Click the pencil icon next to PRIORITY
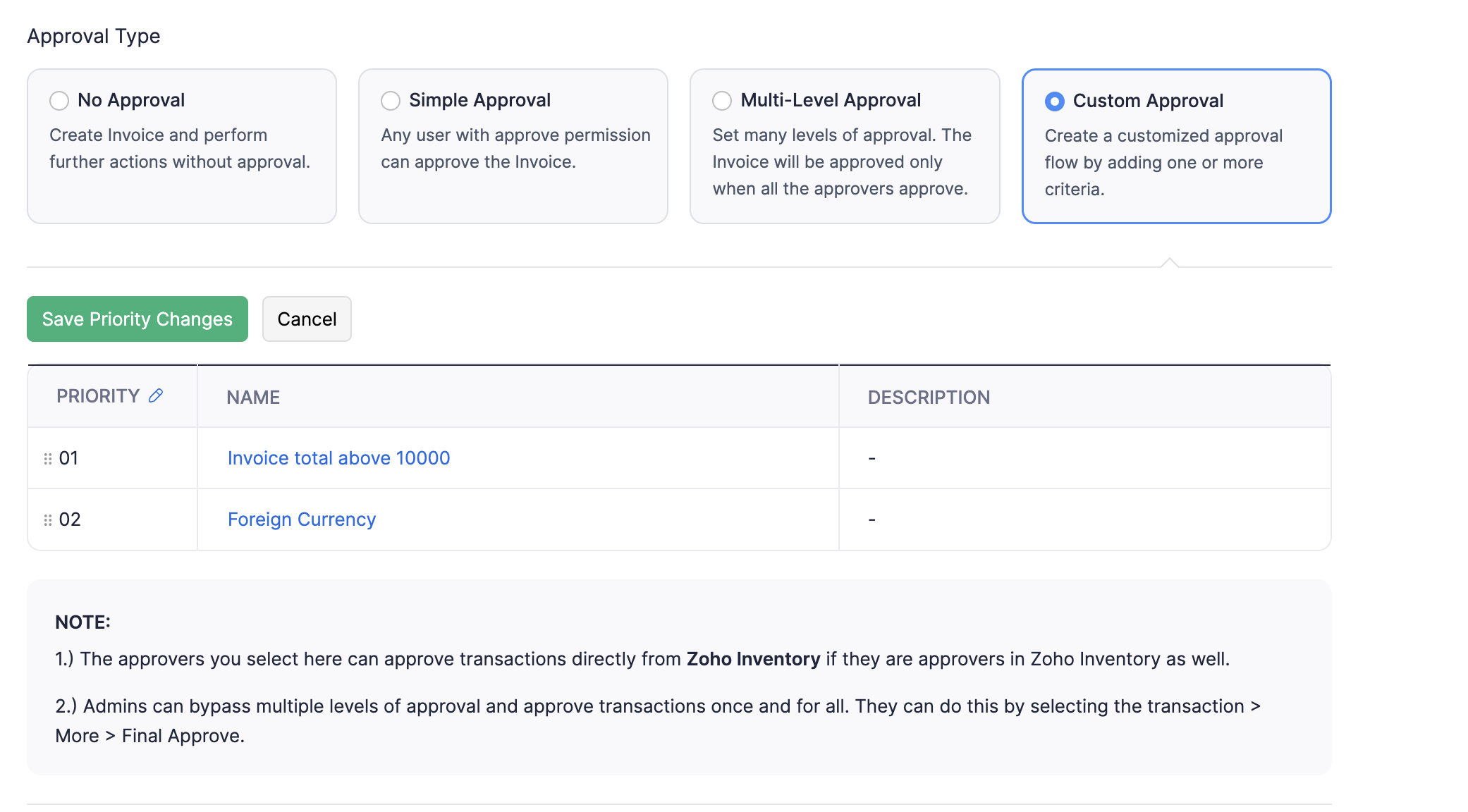The height and width of the screenshot is (812, 1468). coord(156,395)
